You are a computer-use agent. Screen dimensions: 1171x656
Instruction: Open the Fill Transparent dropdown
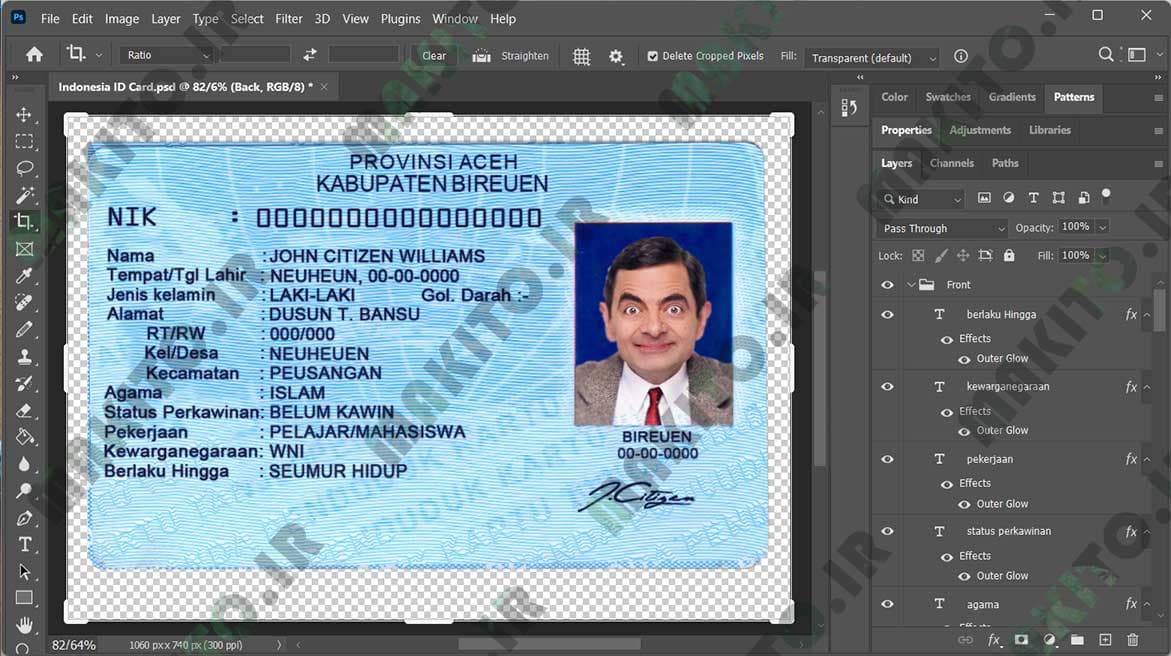click(x=873, y=58)
